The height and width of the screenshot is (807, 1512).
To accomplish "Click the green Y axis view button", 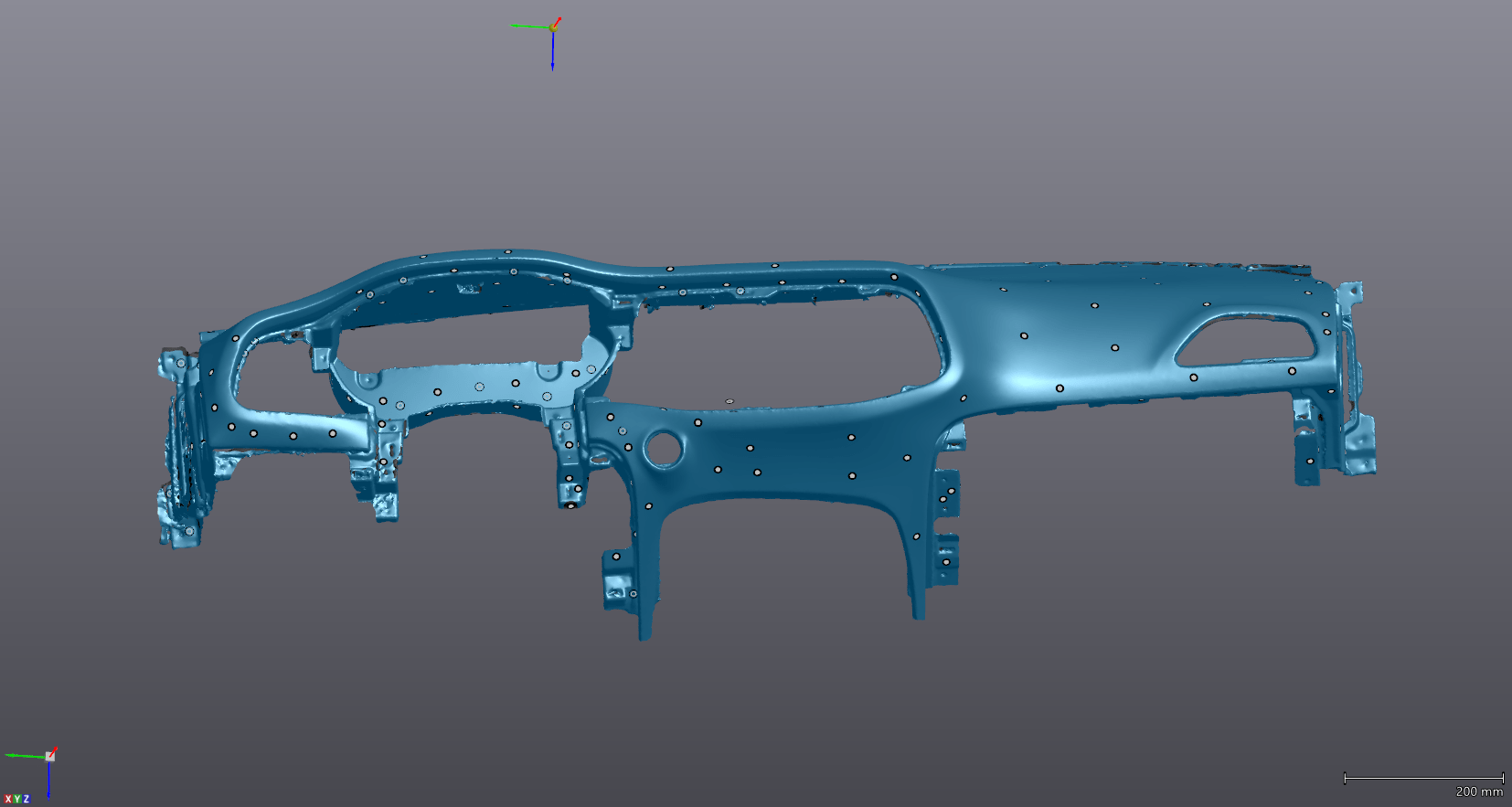I will [16, 800].
